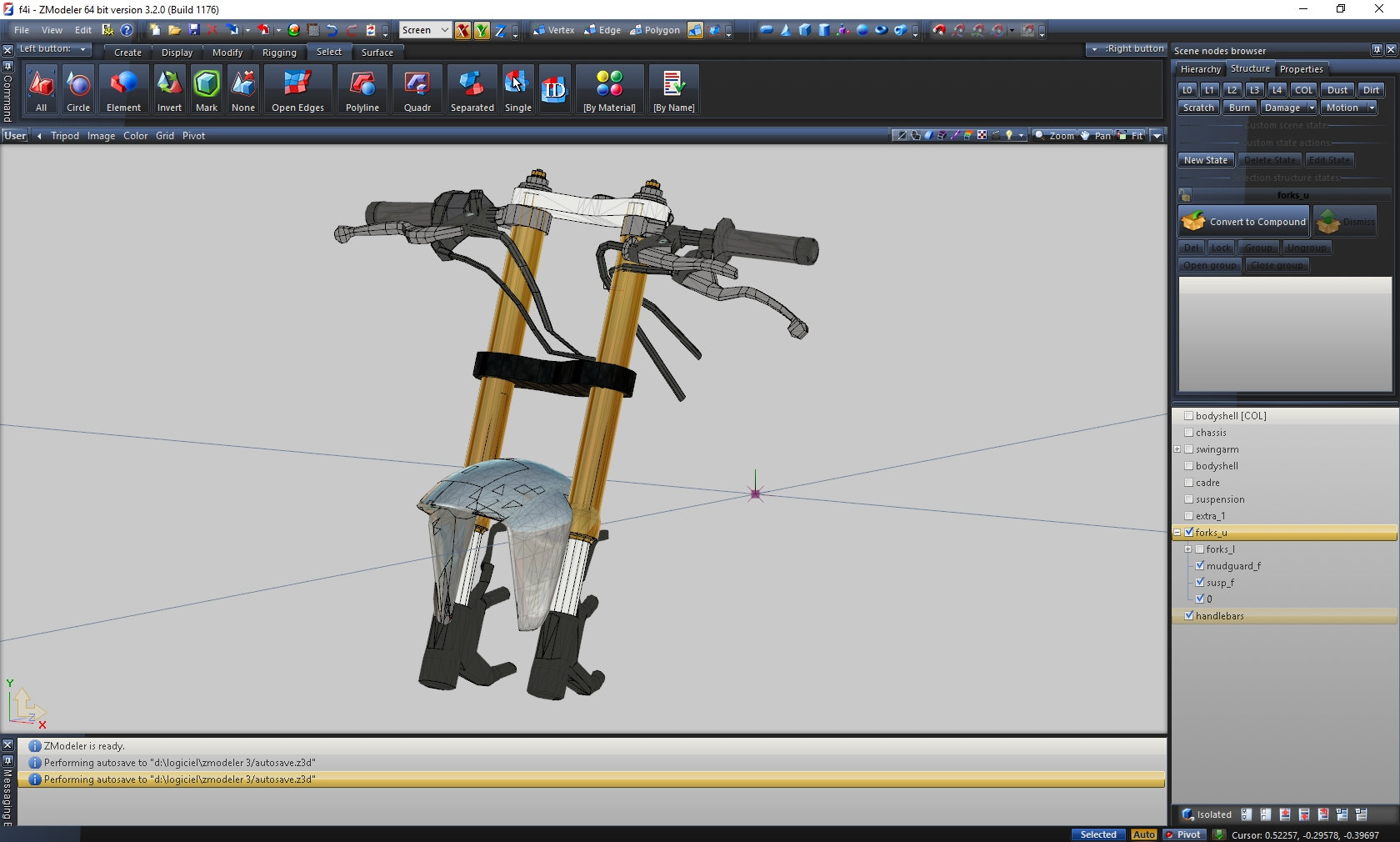Expand the swingarm tree node
This screenshot has width=1400, height=842.
[x=1177, y=449]
